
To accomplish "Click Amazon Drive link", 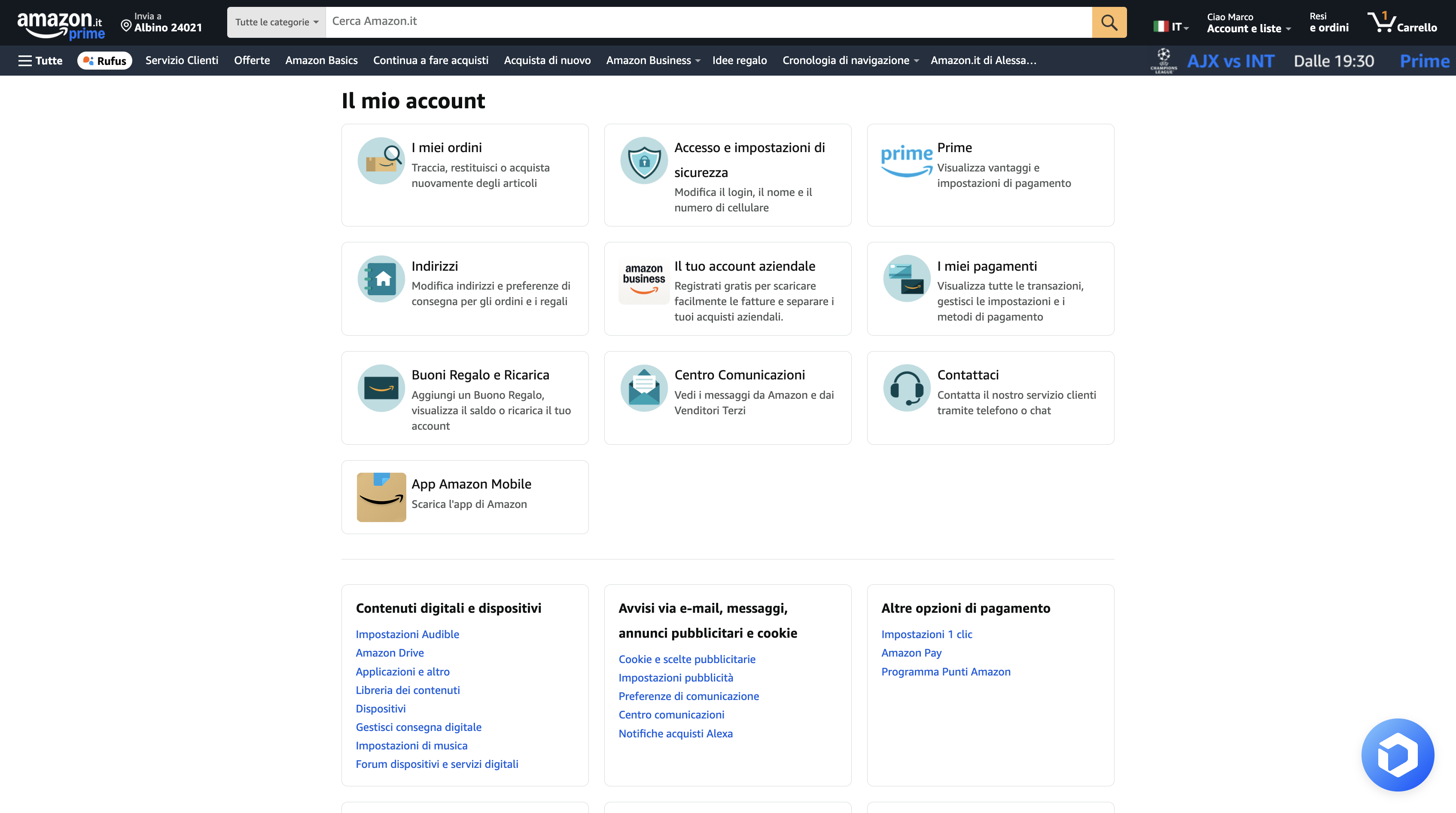I will pyautogui.click(x=390, y=653).
